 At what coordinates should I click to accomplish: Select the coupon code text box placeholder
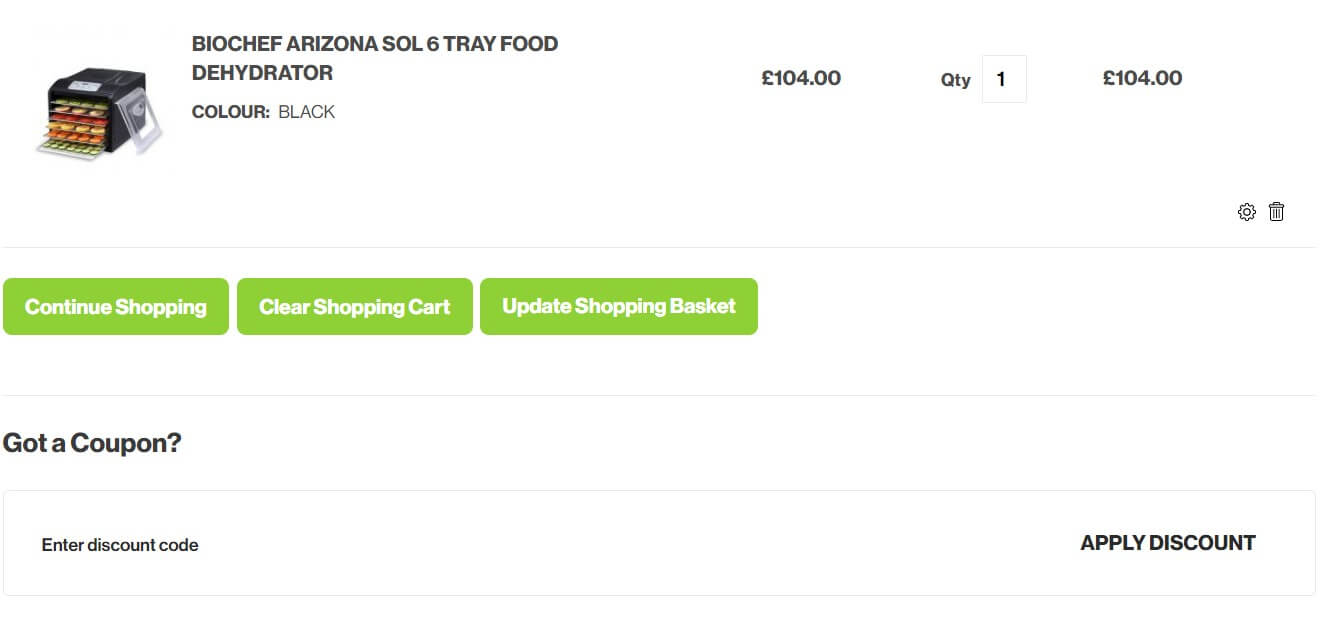[120, 545]
